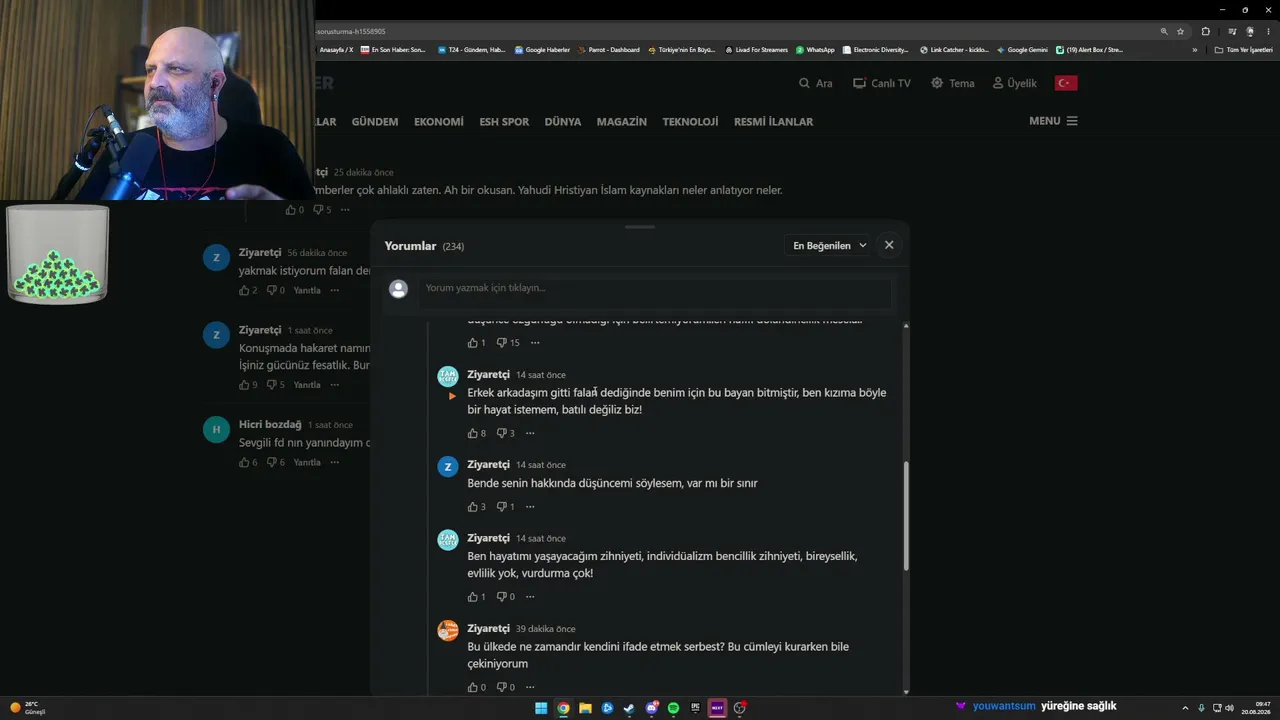Like the partly hidden comment with 15 dislikes
Image resolution: width=1280 pixels, height=720 pixels.
click(x=473, y=342)
